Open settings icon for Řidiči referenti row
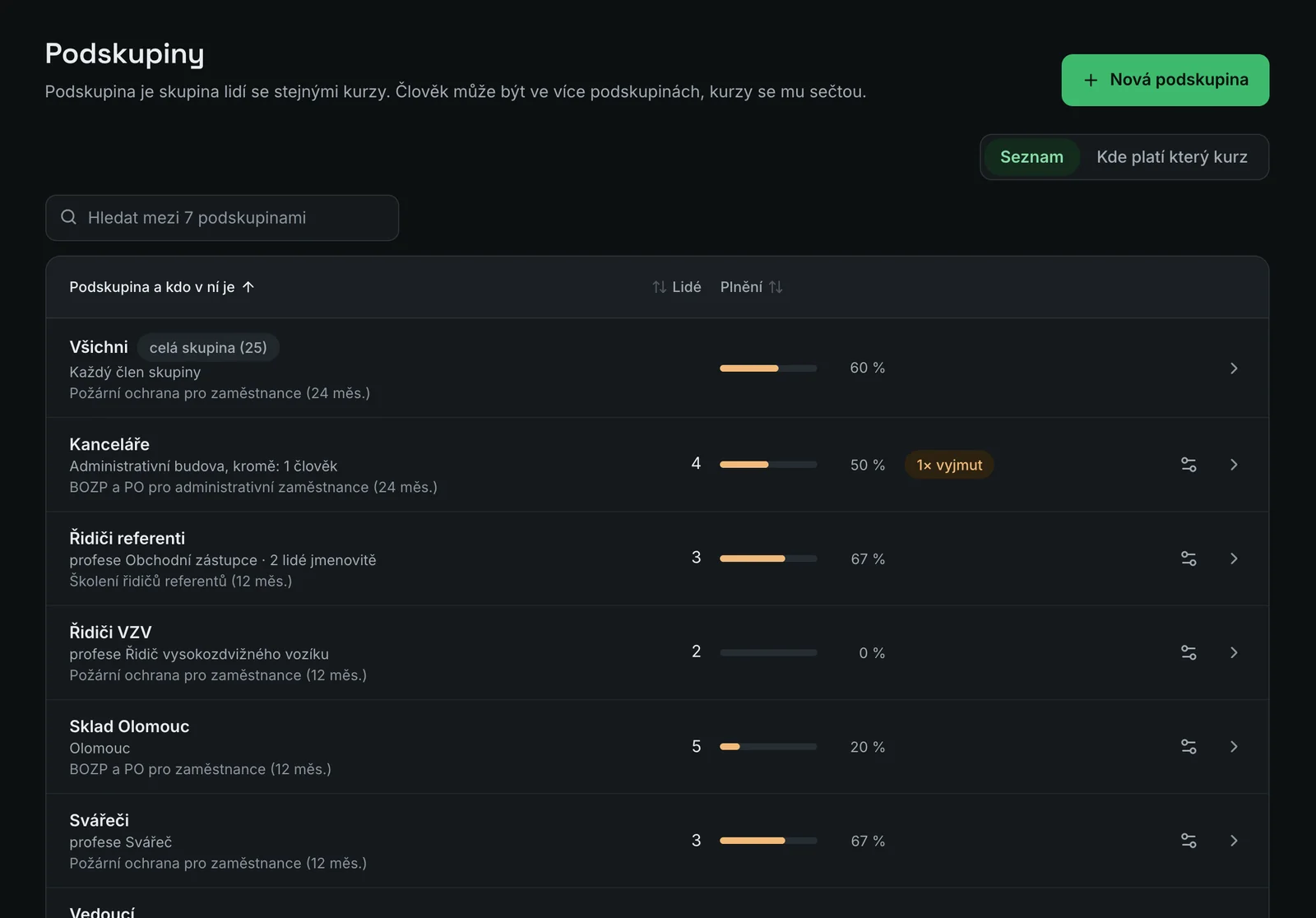 1189,559
